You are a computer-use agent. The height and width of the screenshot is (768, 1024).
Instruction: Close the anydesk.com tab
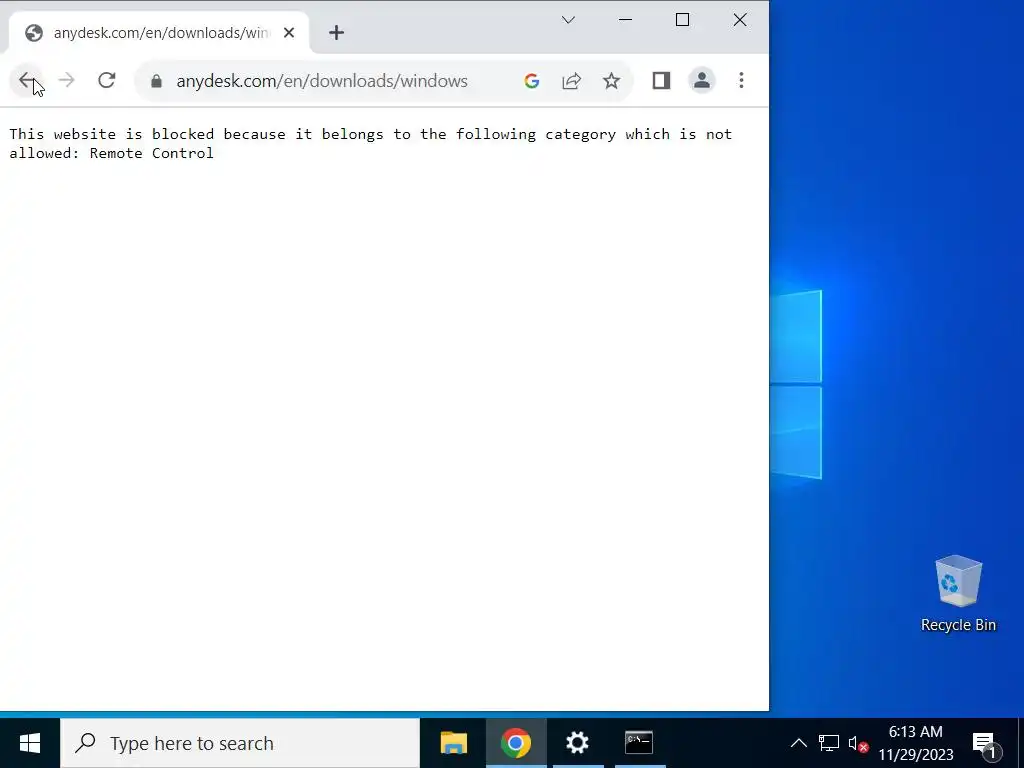tap(289, 33)
